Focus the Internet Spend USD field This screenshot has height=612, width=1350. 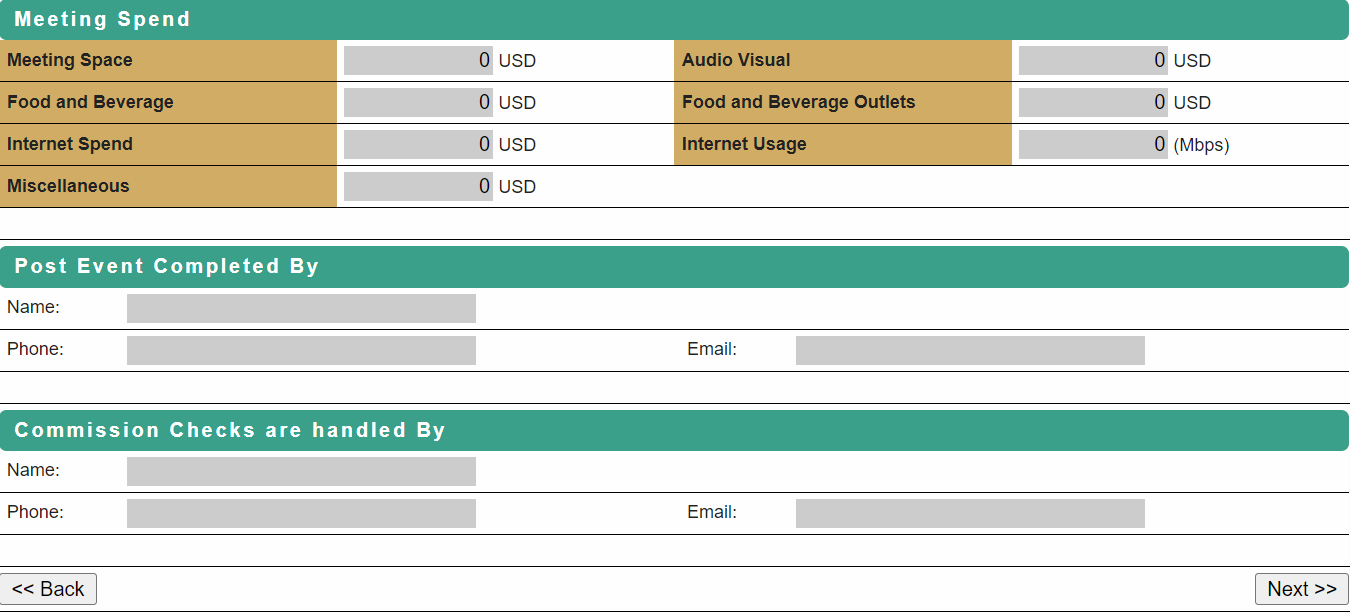pos(418,144)
